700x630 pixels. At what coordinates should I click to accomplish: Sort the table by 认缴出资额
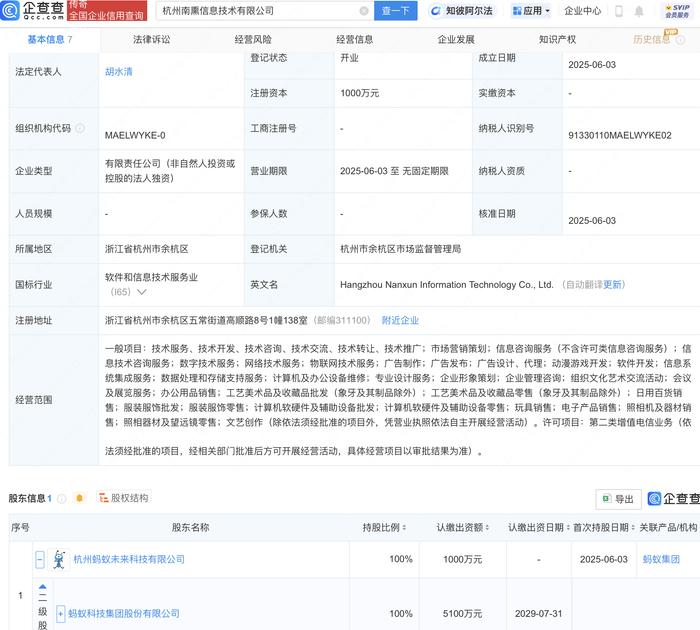[x=487, y=528]
